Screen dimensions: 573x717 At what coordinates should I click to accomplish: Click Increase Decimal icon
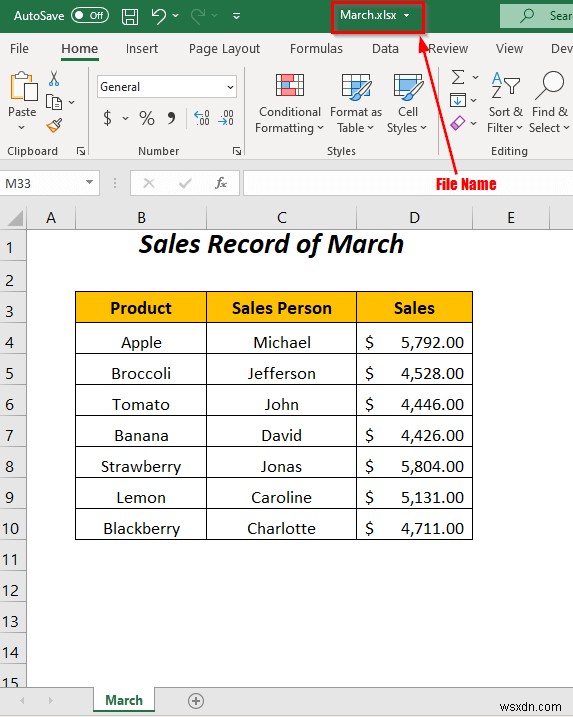[202, 118]
